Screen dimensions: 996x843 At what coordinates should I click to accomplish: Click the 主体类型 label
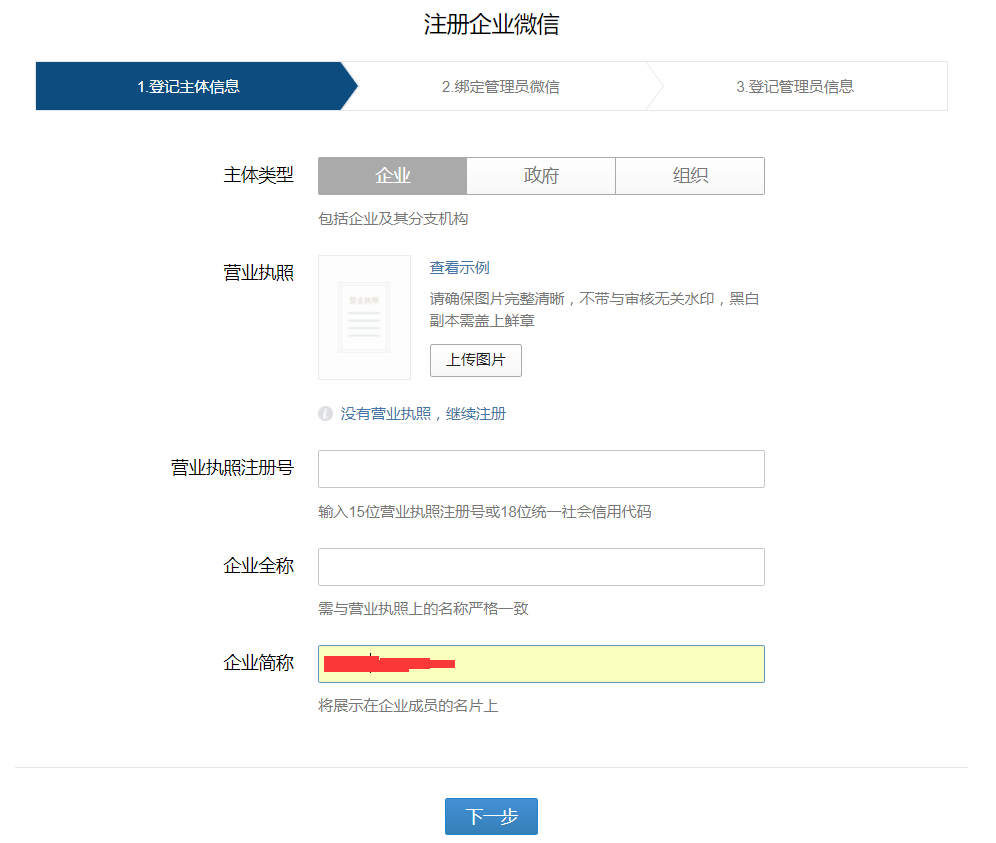(x=259, y=175)
